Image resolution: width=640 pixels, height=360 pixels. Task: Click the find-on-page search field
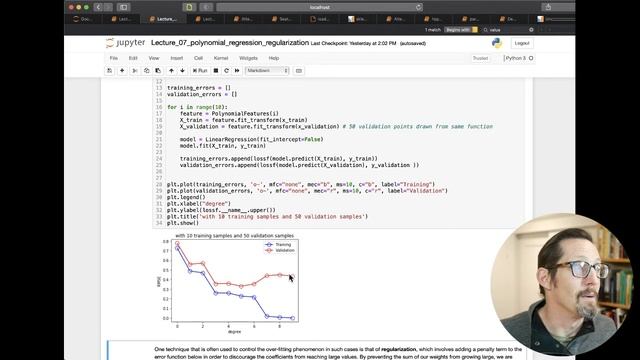[x=508, y=30]
